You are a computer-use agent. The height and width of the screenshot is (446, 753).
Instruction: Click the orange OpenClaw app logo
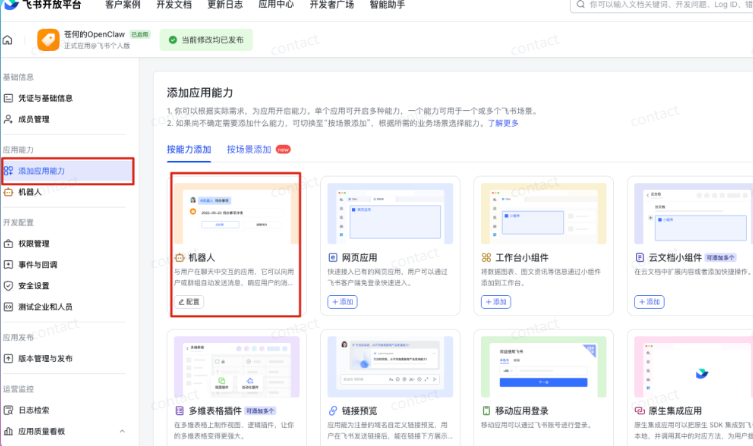click(47, 40)
